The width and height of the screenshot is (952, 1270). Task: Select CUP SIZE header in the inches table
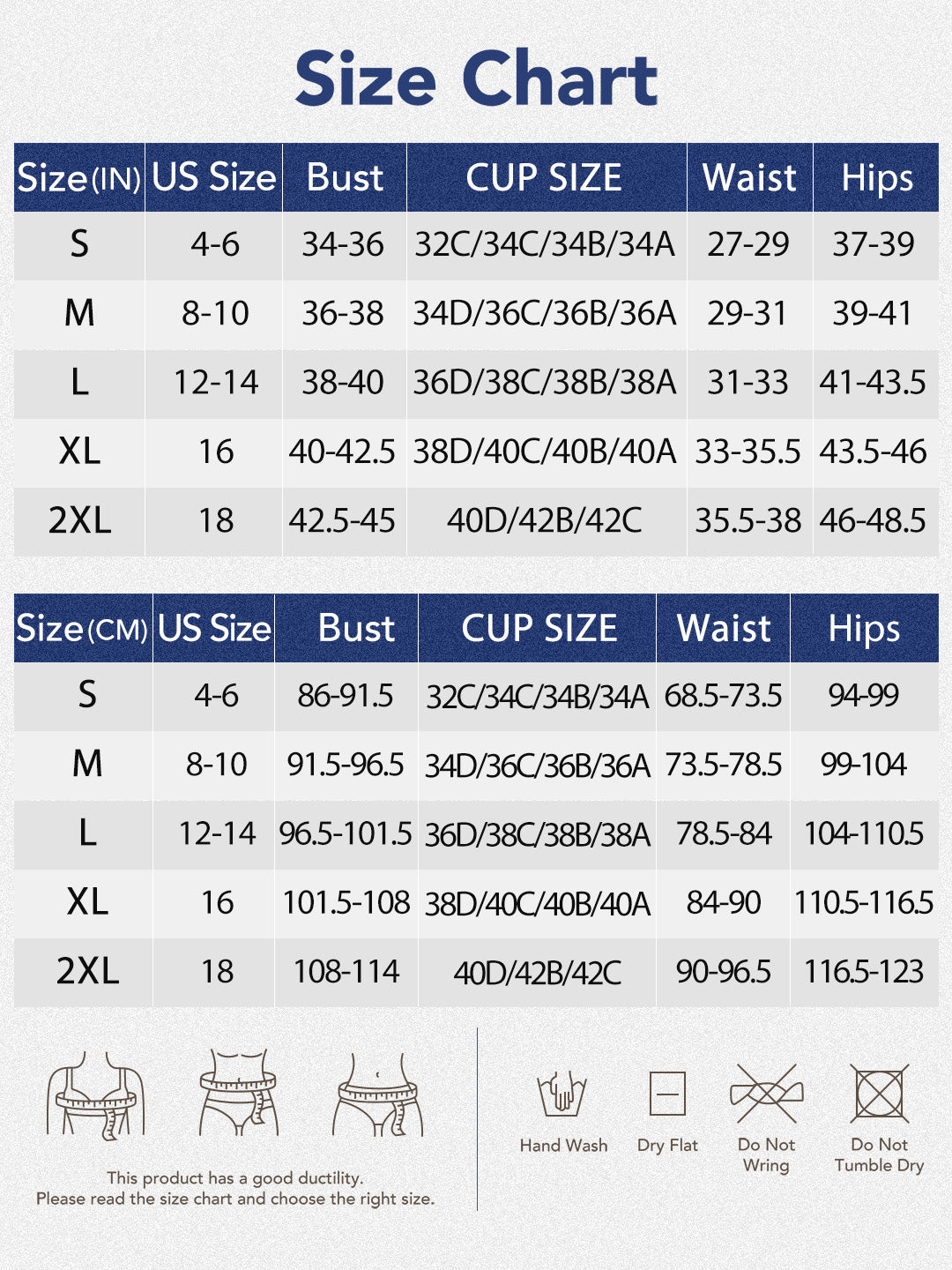coord(544,177)
